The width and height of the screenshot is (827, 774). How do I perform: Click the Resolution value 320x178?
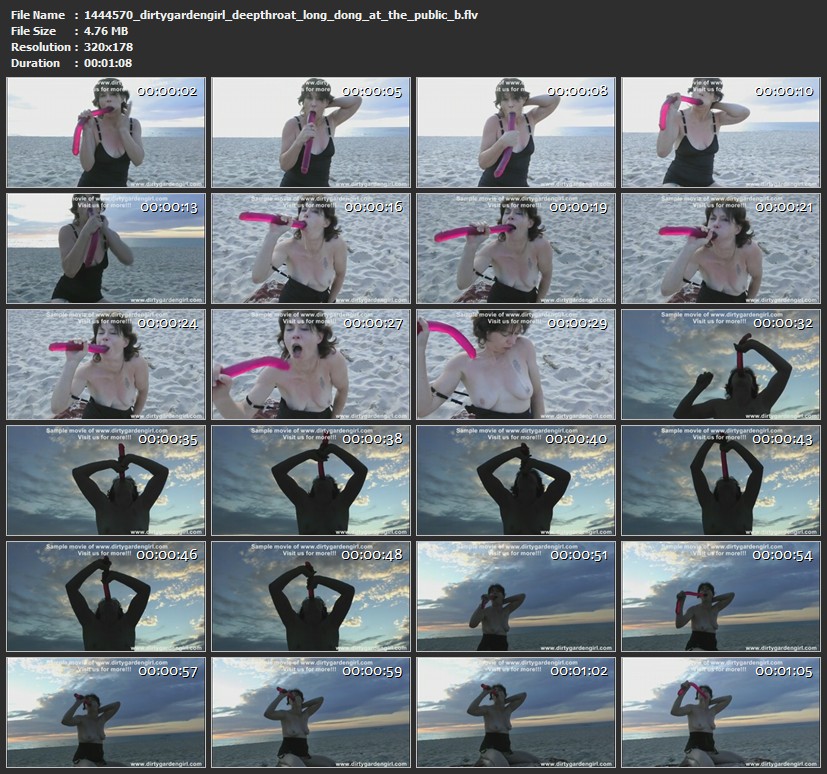(x=104, y=47)
